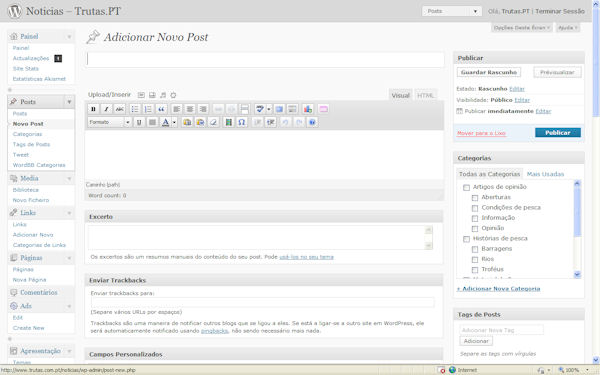Insert the More tag break
Screen dimensions: 600x375
[x=245, y=109]
